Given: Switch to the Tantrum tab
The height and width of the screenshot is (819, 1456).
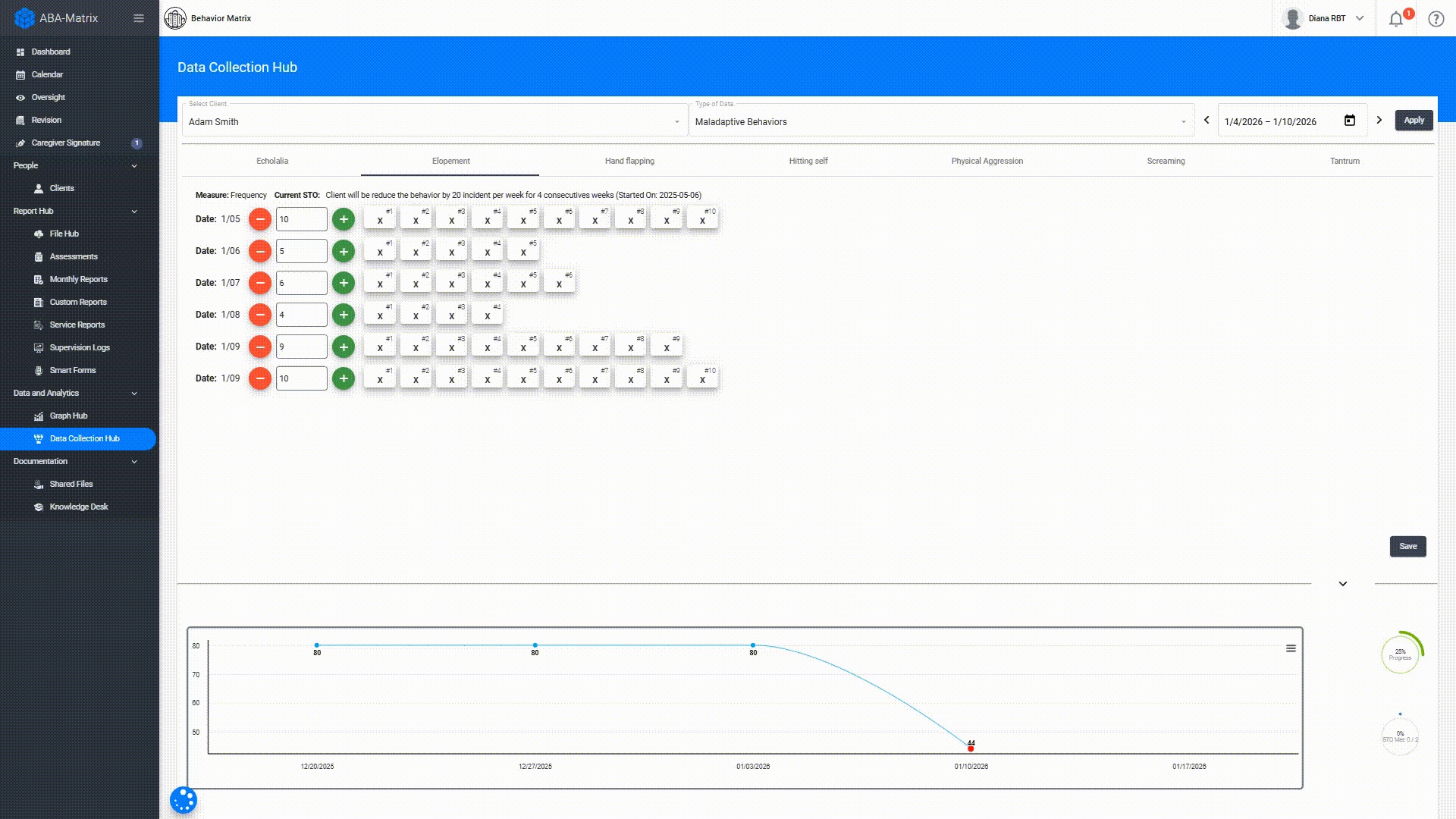Looking at the screenshot, I should (x=1344, y=161).
